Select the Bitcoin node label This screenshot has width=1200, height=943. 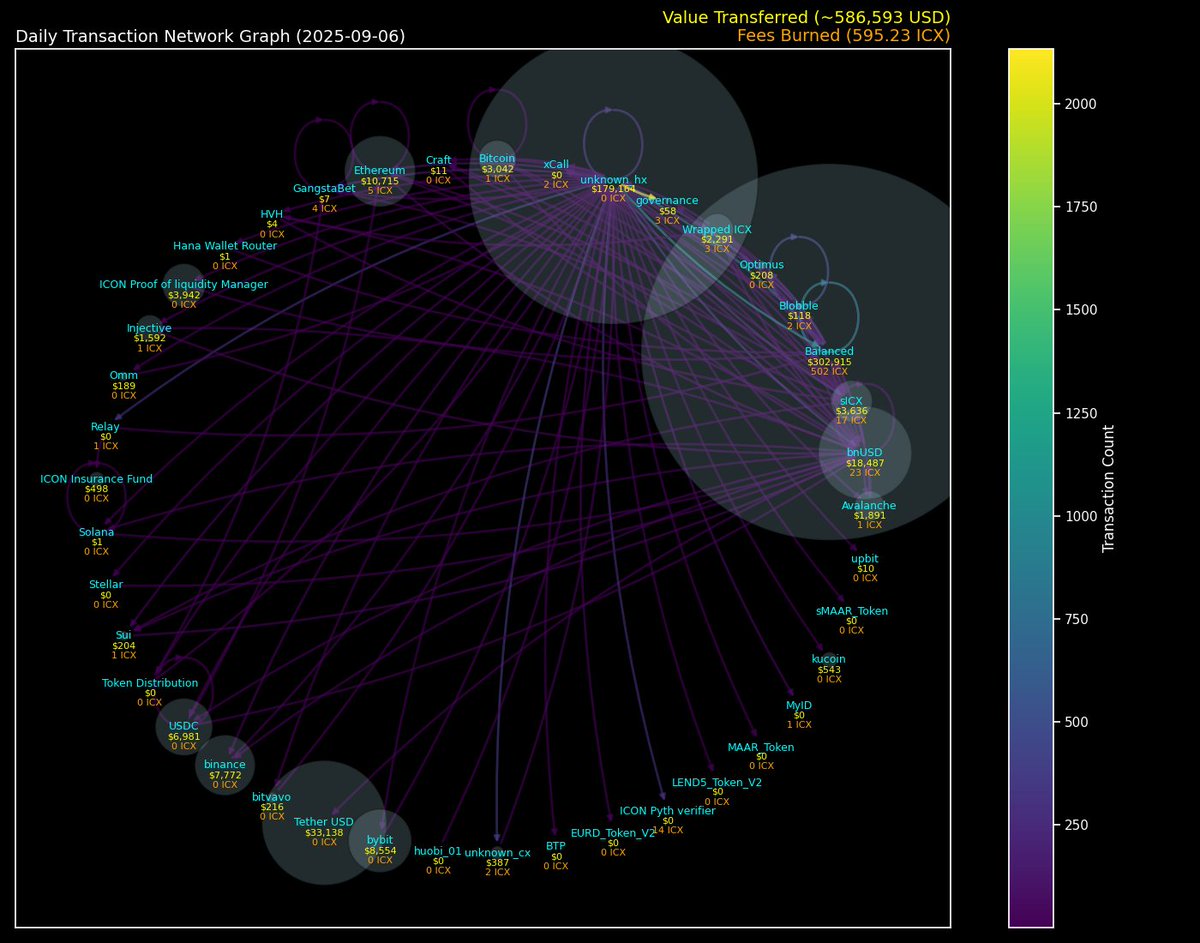(497, 158)
